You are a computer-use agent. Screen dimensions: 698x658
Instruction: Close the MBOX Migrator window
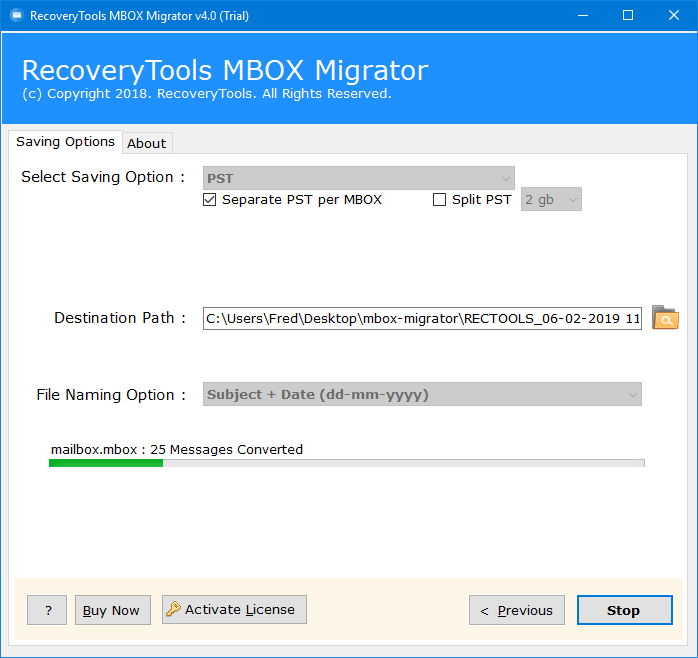coord(674,16)
